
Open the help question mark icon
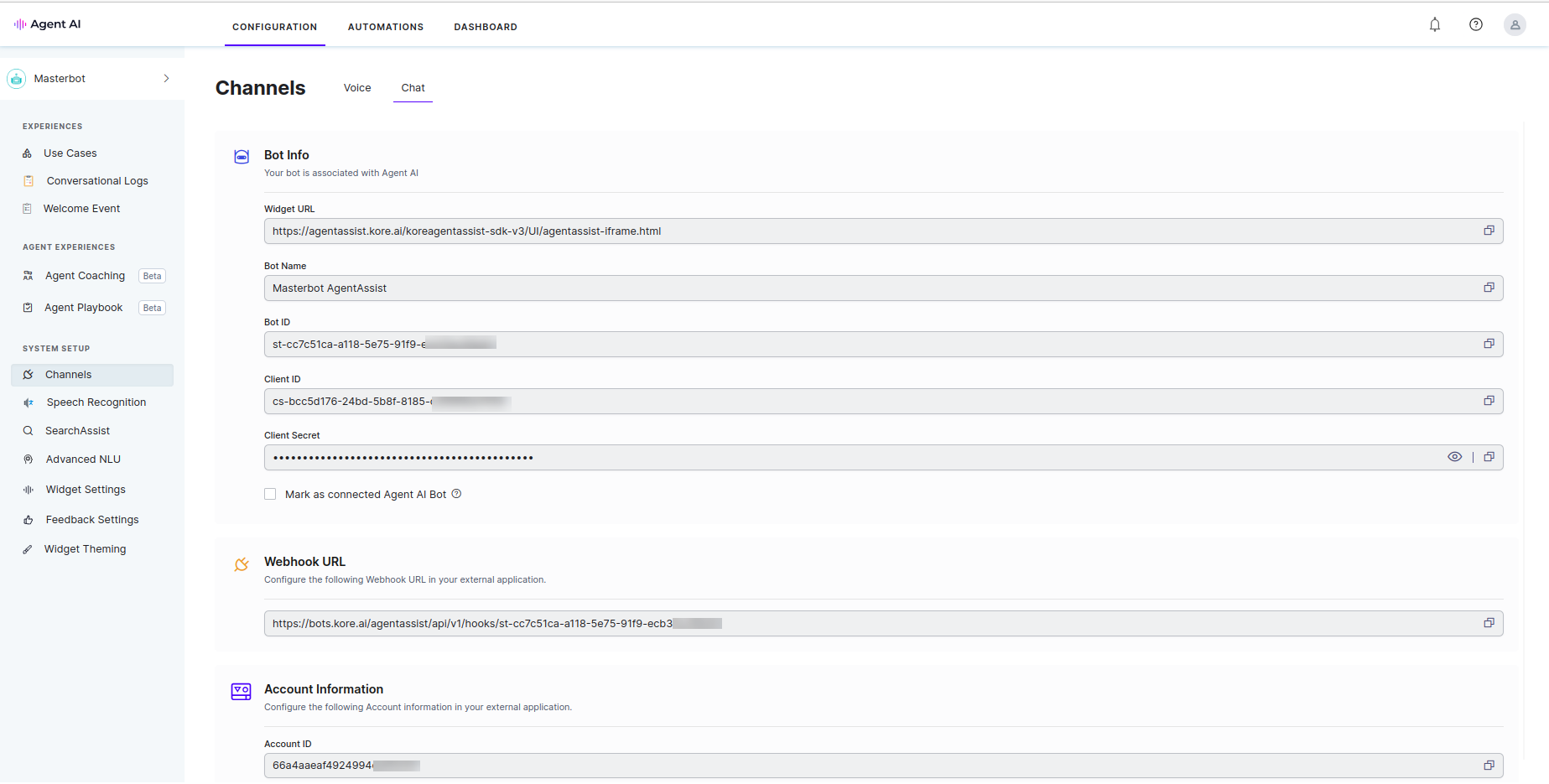pyautogui.click(x=1476, y=25)
